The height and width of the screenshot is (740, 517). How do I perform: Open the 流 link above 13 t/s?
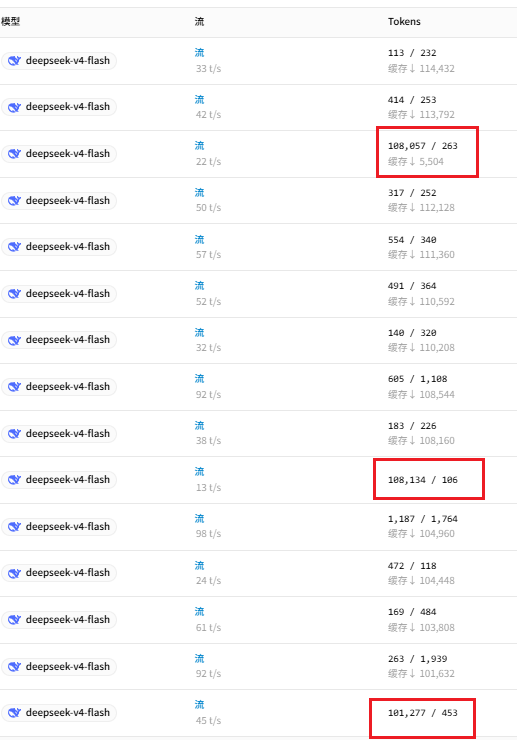click(200, 471)
